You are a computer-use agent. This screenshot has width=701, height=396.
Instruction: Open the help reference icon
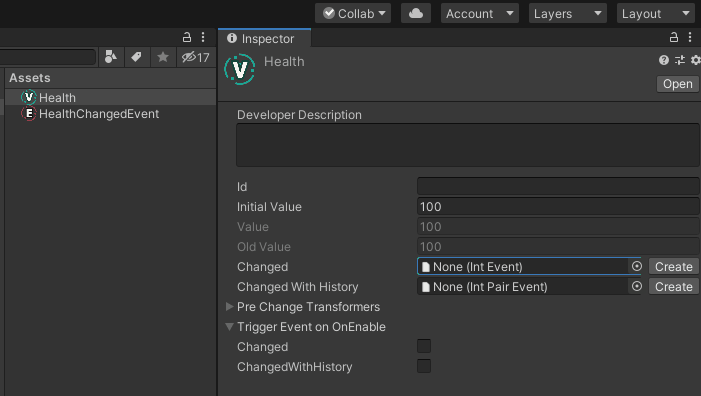pyautogui.click(x=664, y=60)
